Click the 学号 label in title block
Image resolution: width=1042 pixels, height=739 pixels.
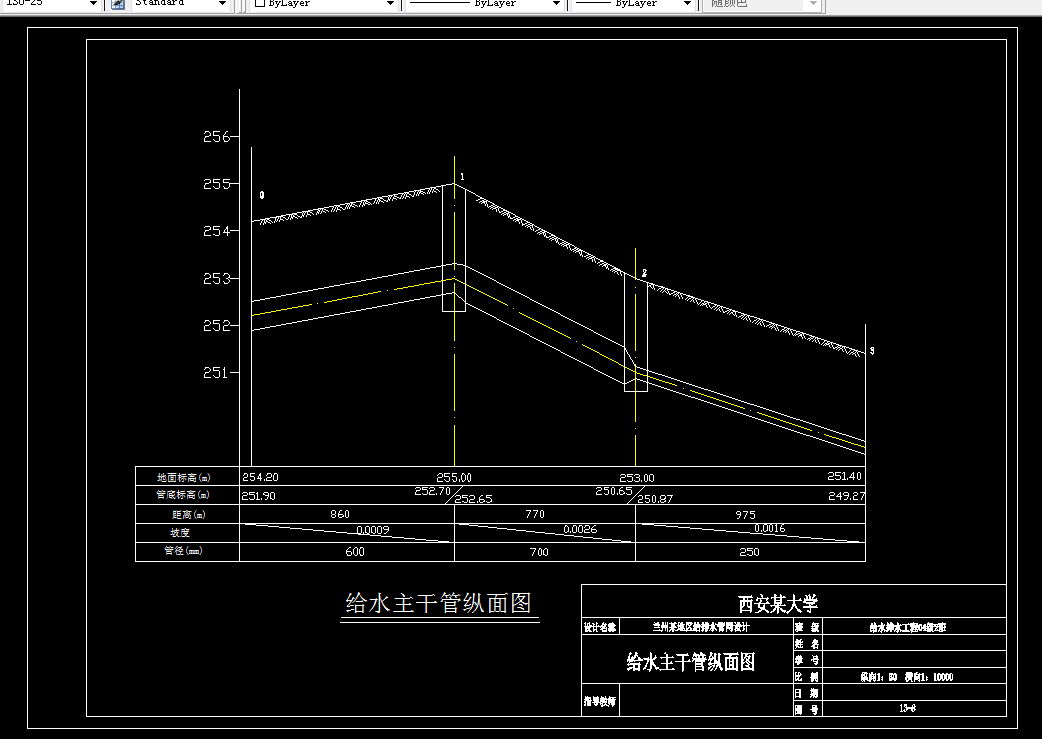(x=807, y=660)
